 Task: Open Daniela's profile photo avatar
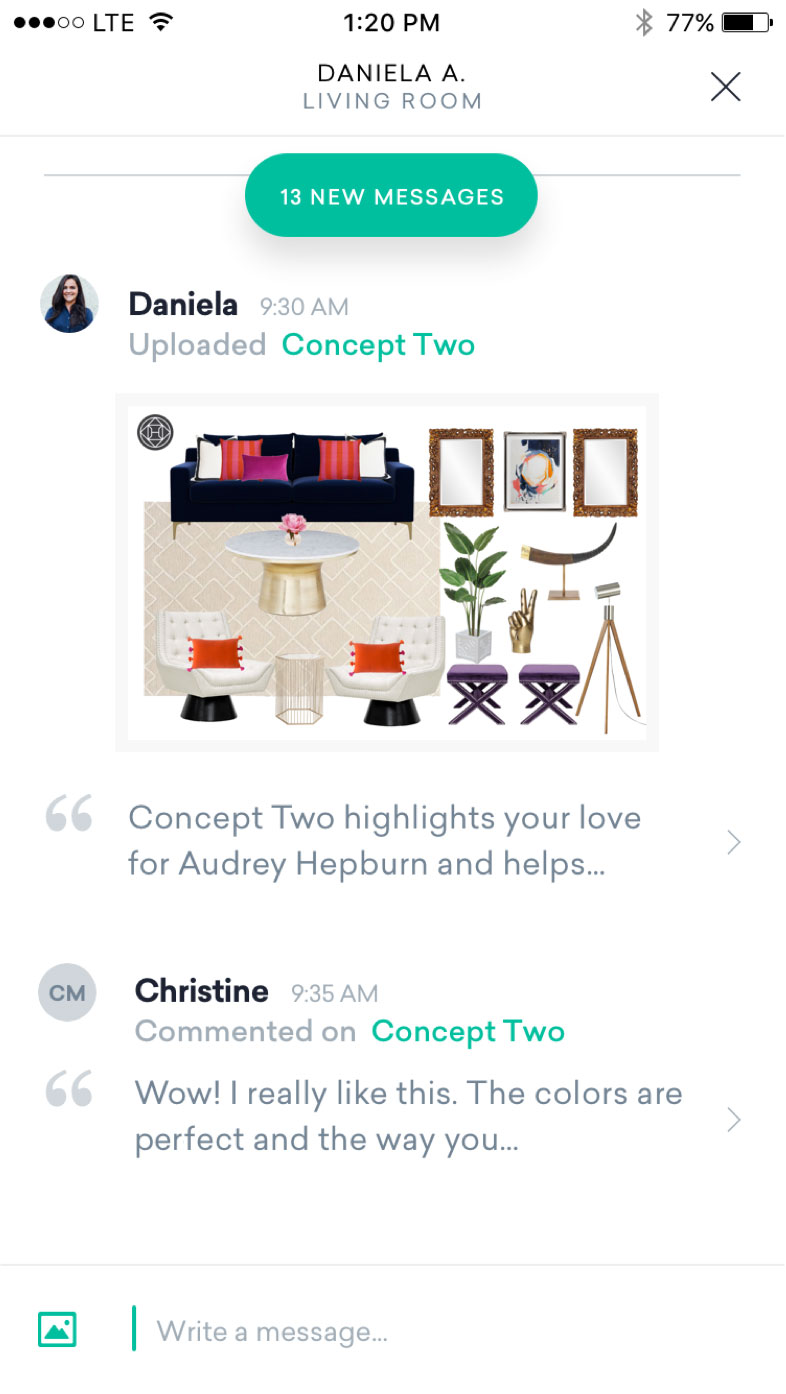69,304
